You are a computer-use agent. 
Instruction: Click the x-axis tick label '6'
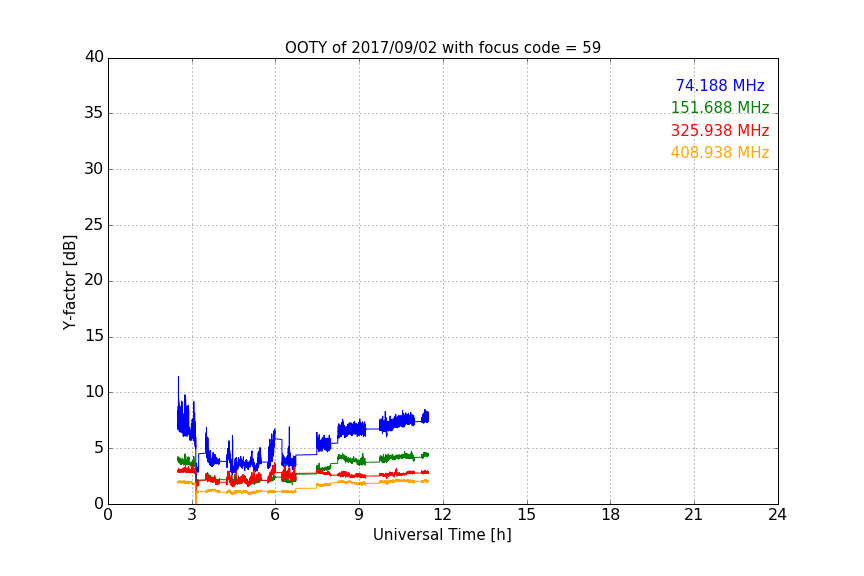pyautogui.click(x=275, y=515)
